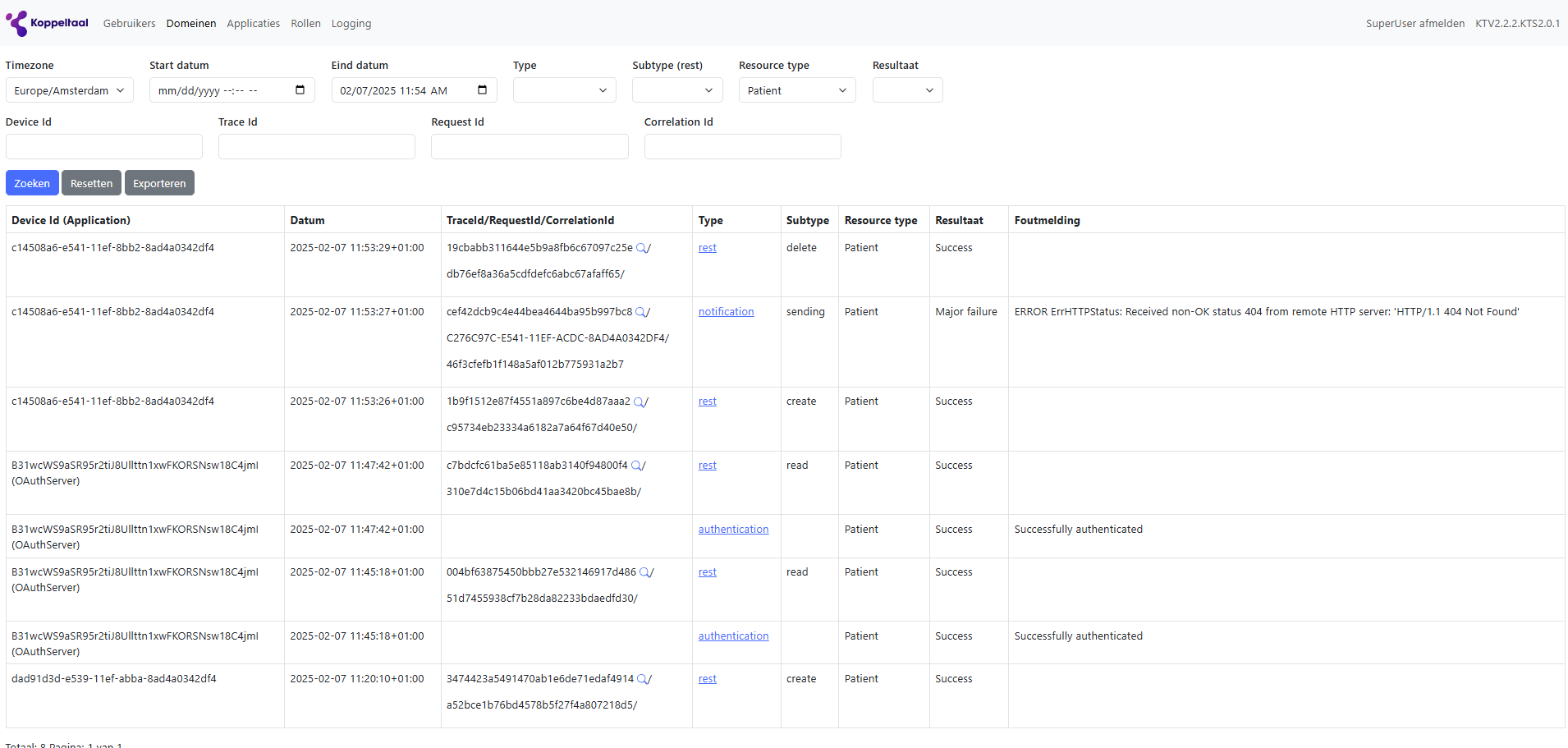Click the Exporteren button
The height and width of the screenshot is (748, 1568).
coord(159,183)
